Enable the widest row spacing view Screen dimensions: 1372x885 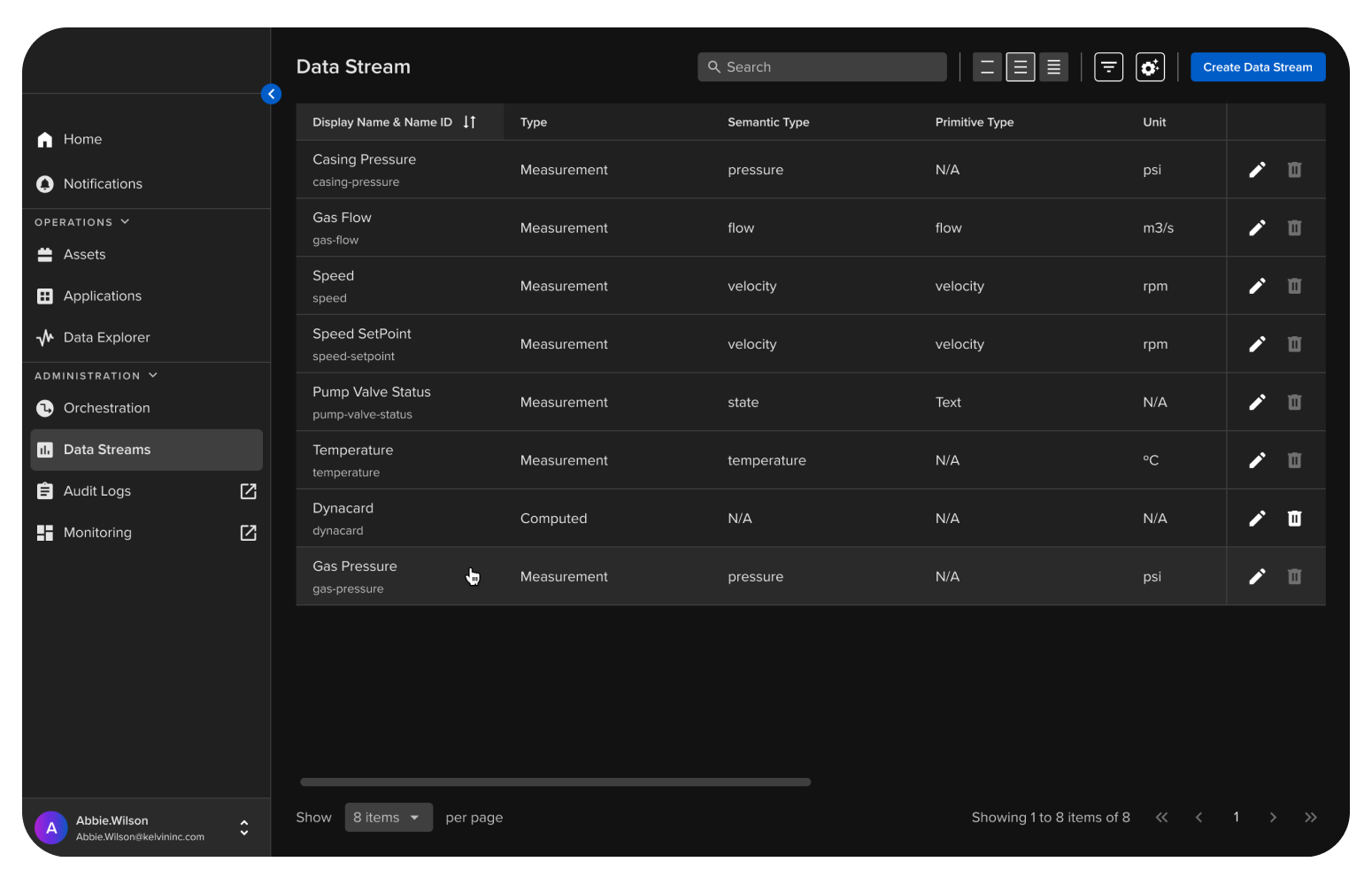tap(987, 67)
